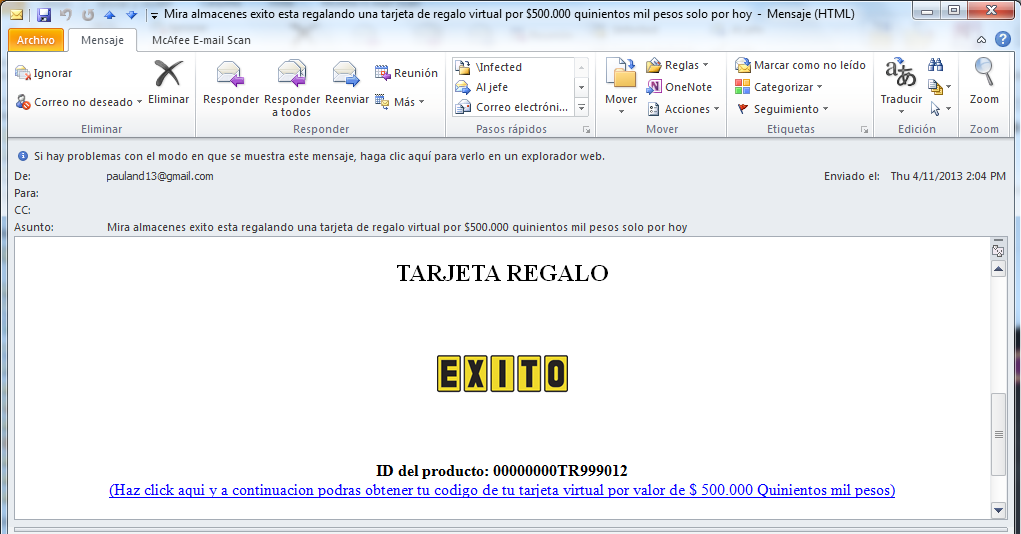Expand the Más dropdown
This screenshot has width=1021, height=534.
point(400,102)
